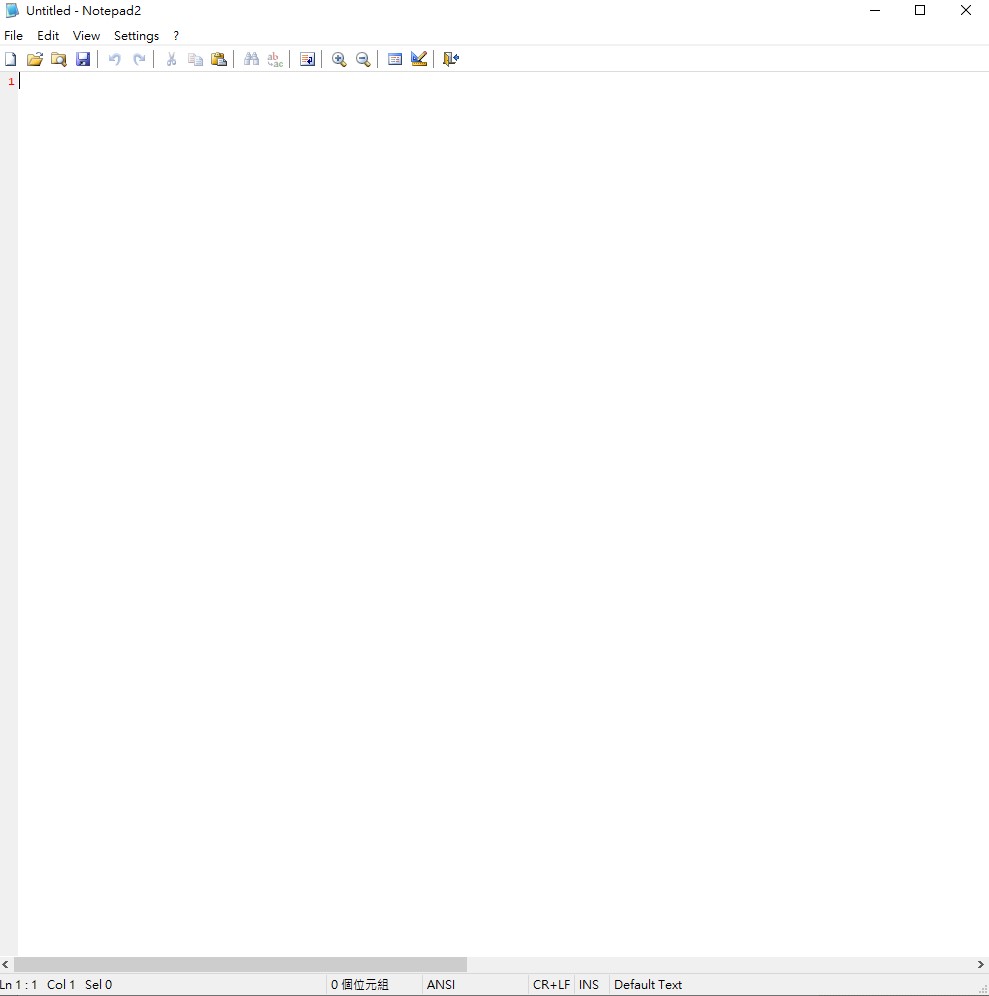The height and width of the screenshot is (996, 989).
Task: Maximize the Notepad2 window
Action: pyautogui.click(x=920, y=10)
